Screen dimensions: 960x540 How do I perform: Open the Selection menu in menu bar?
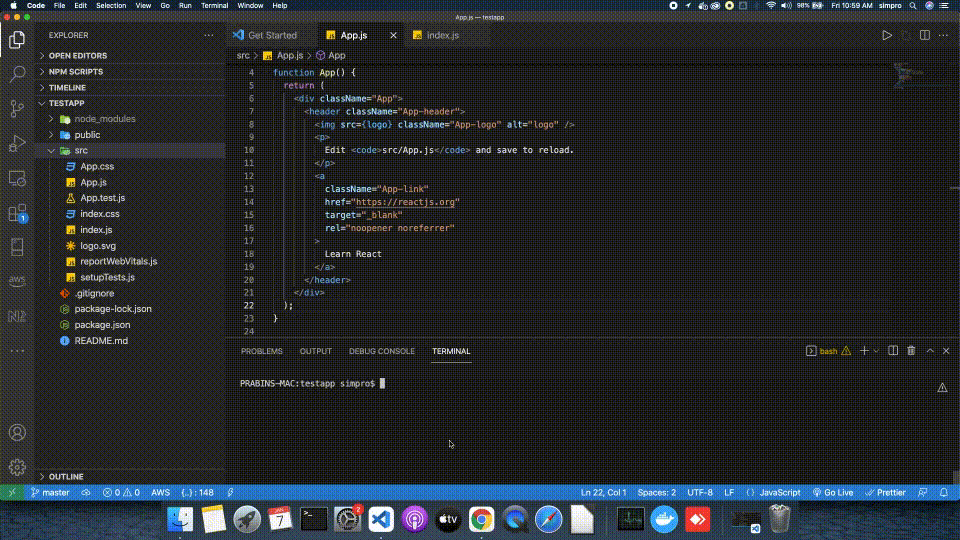point(111,6)
